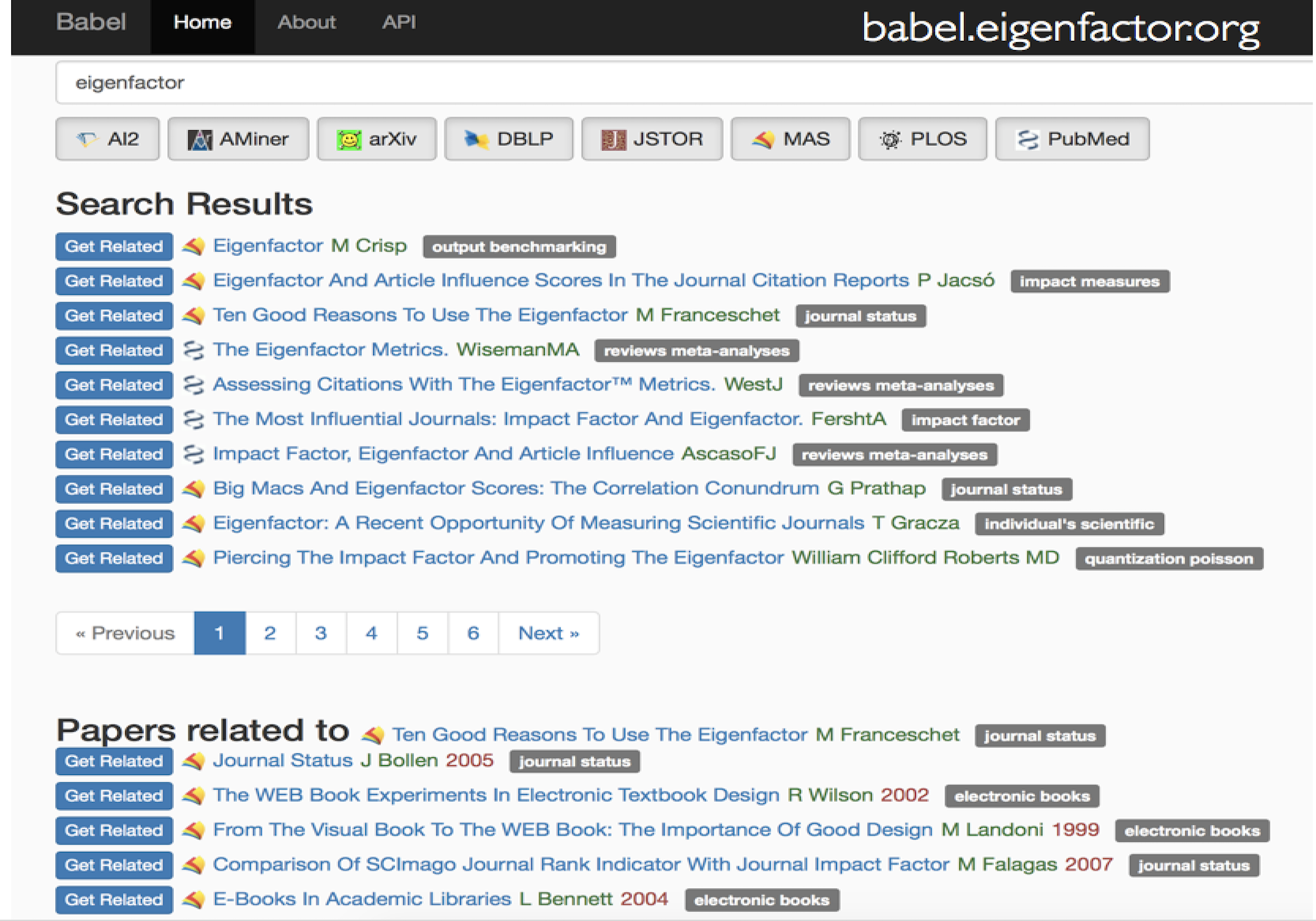Screen dimensions: 1316x921
Task: Get related for E-Books L Bennett
Action: [114, 900]
